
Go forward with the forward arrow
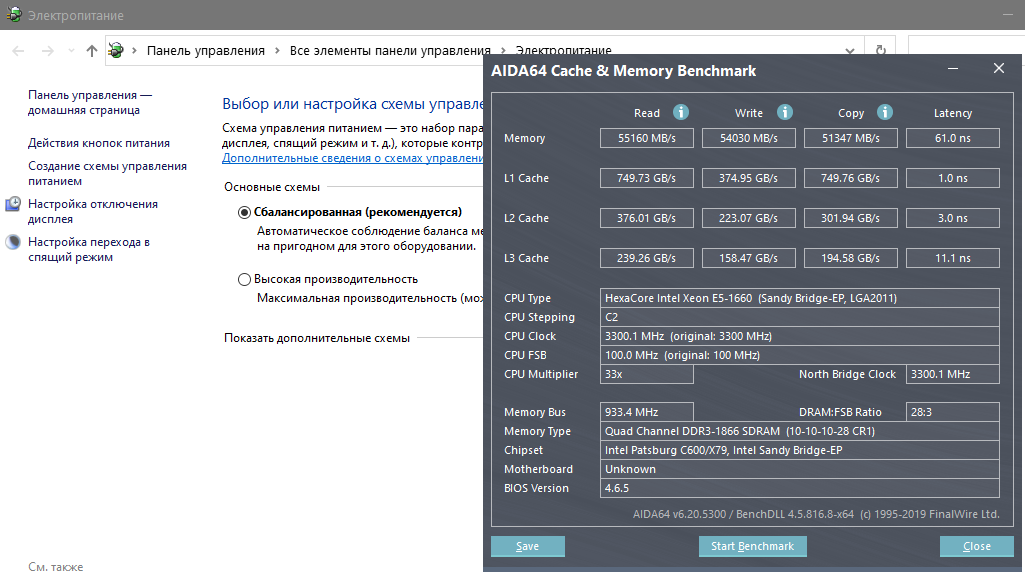point(48,50)
